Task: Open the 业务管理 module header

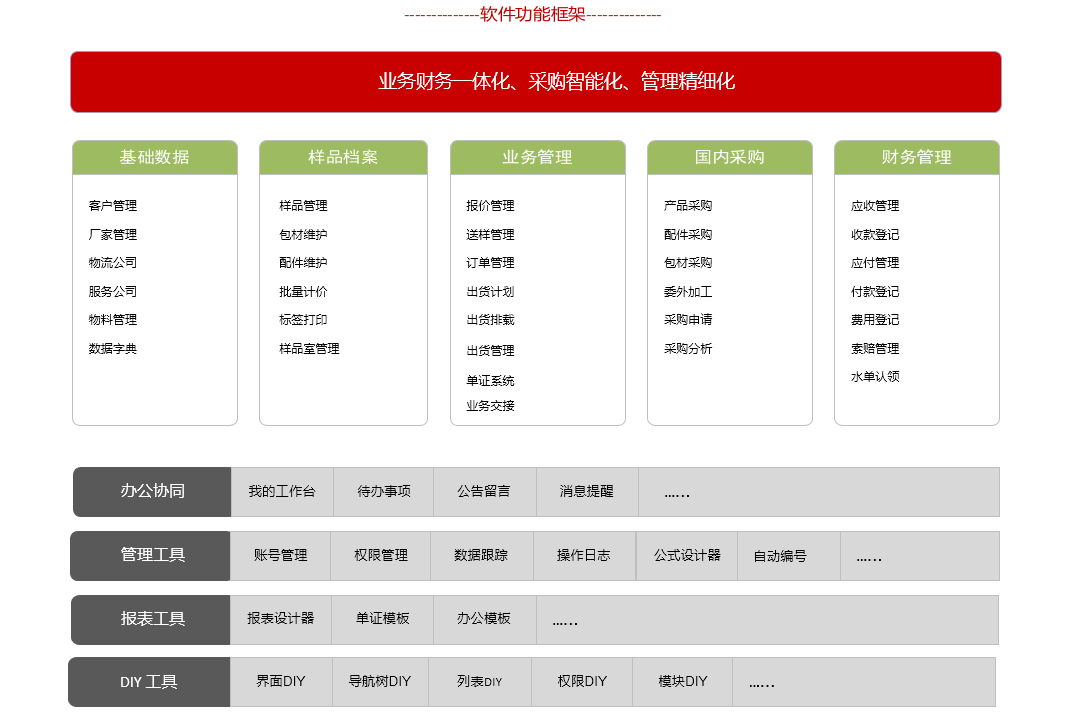Action: point(537,157)
